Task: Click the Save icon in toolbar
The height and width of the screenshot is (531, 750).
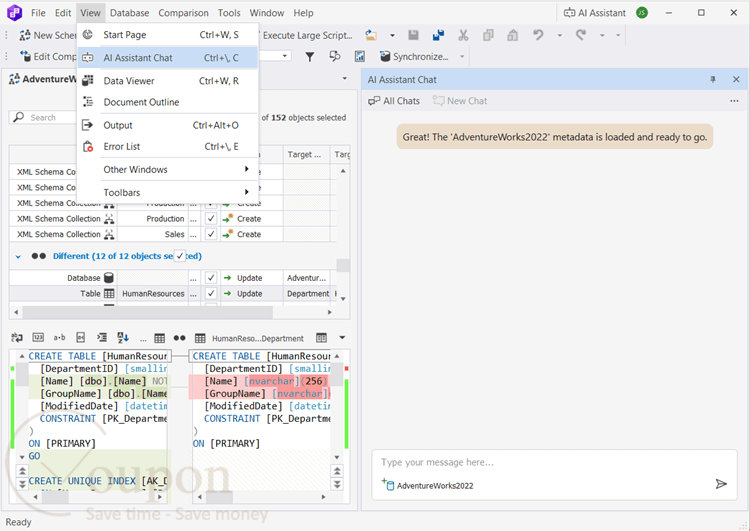Action: pos(413,35)
